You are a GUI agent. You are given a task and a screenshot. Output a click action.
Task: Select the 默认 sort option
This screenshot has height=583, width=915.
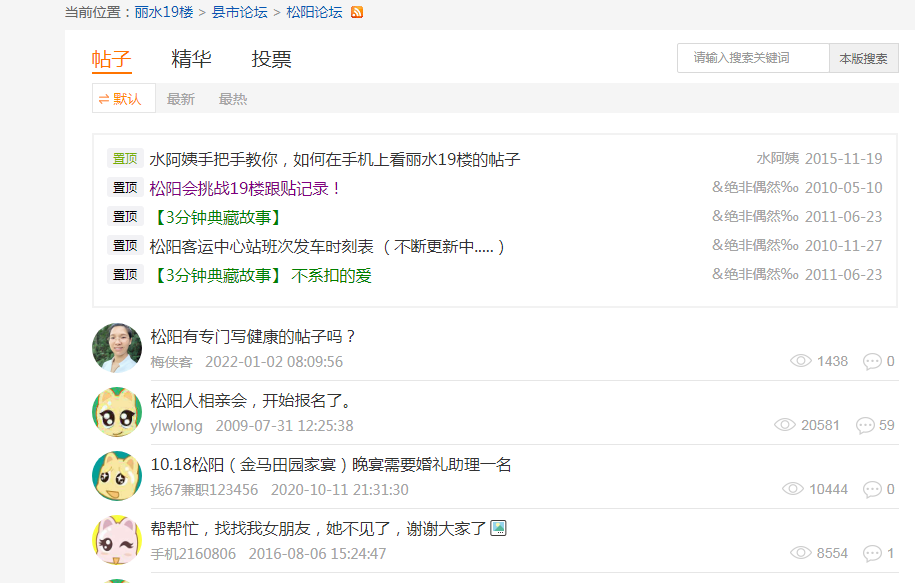(123, 99)
